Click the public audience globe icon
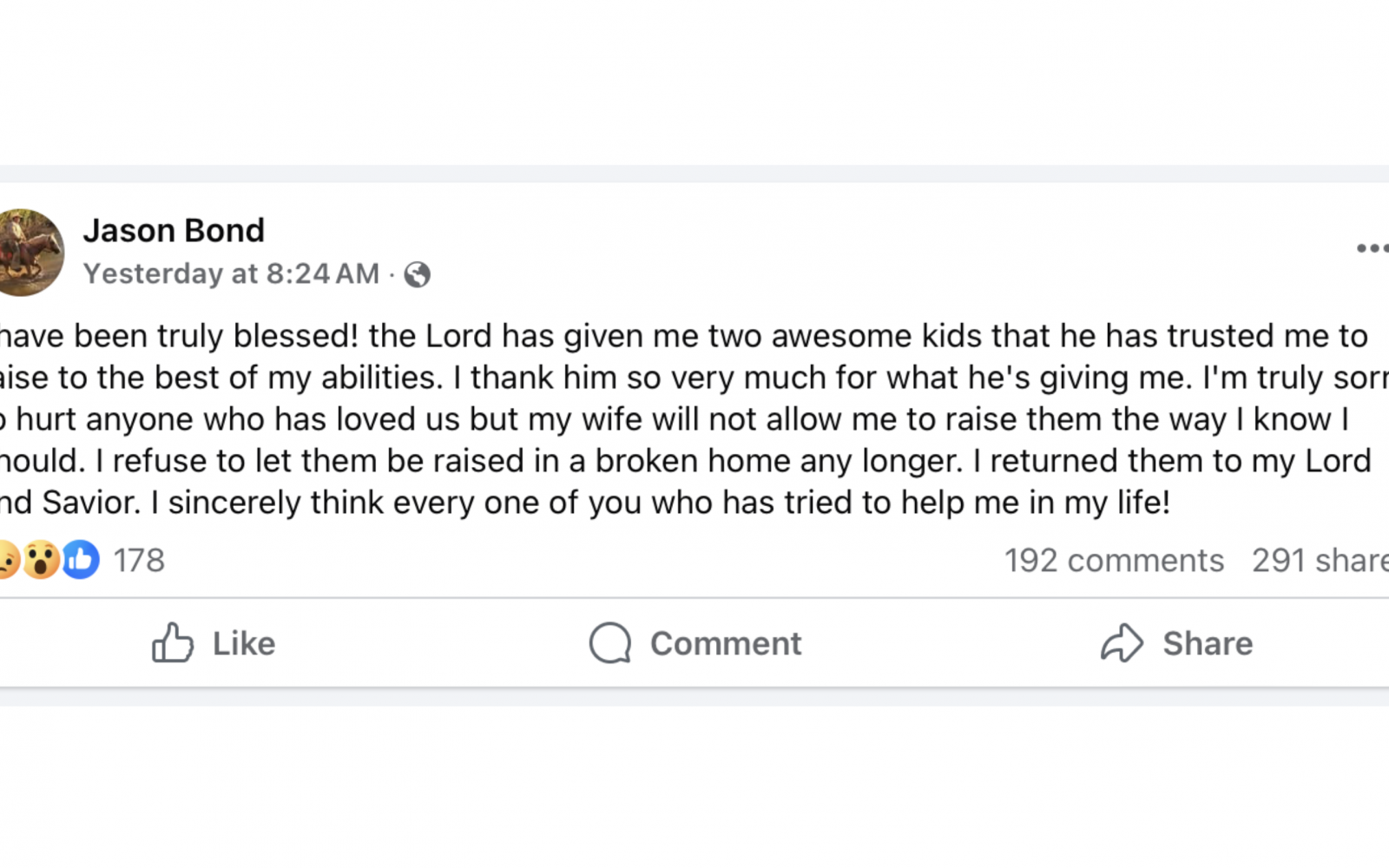The height and width of the screenshot is (868, 1389). click(x=419, y=274)
